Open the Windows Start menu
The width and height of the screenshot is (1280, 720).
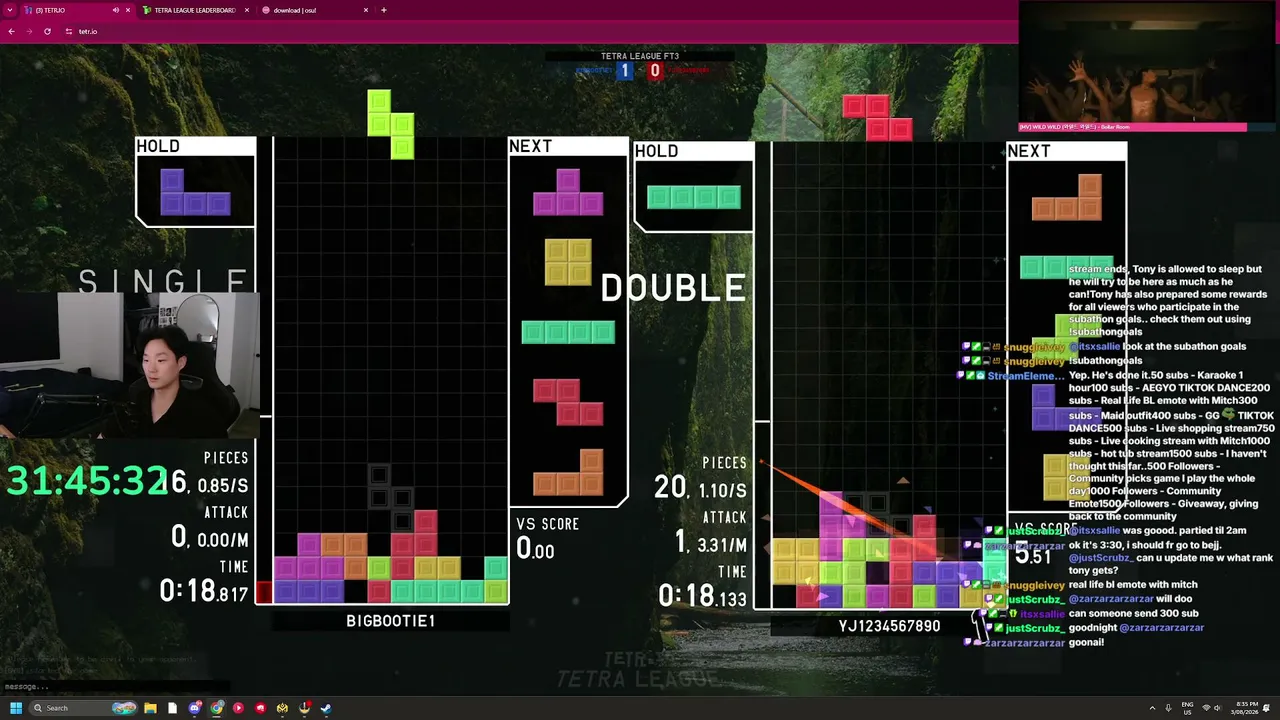[15, 708]
